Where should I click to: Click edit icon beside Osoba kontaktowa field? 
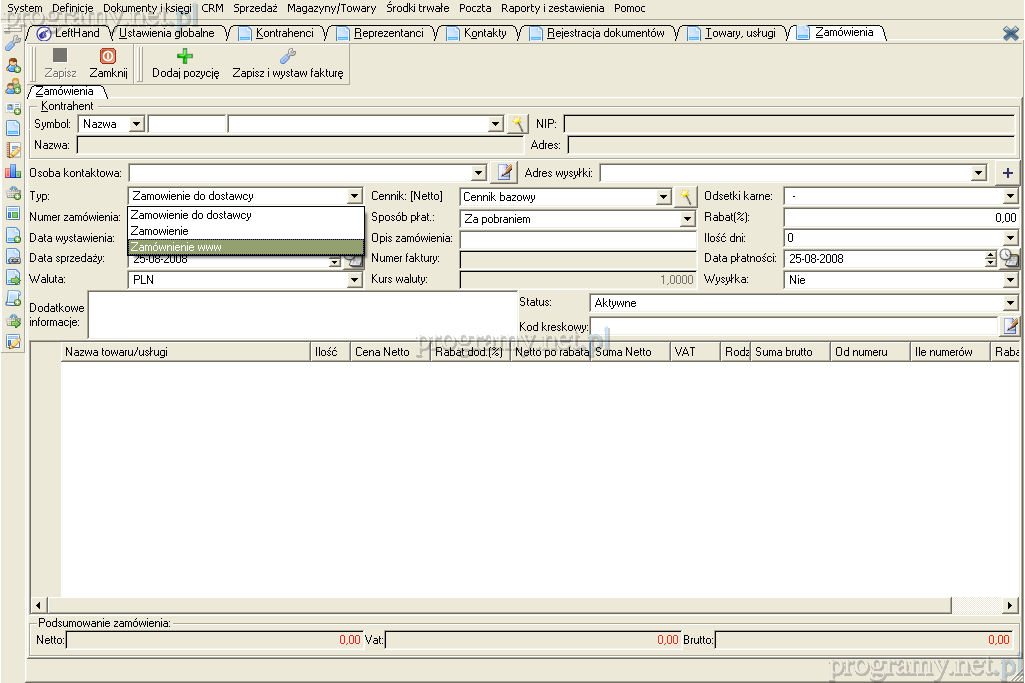click(x=506, y=173)
